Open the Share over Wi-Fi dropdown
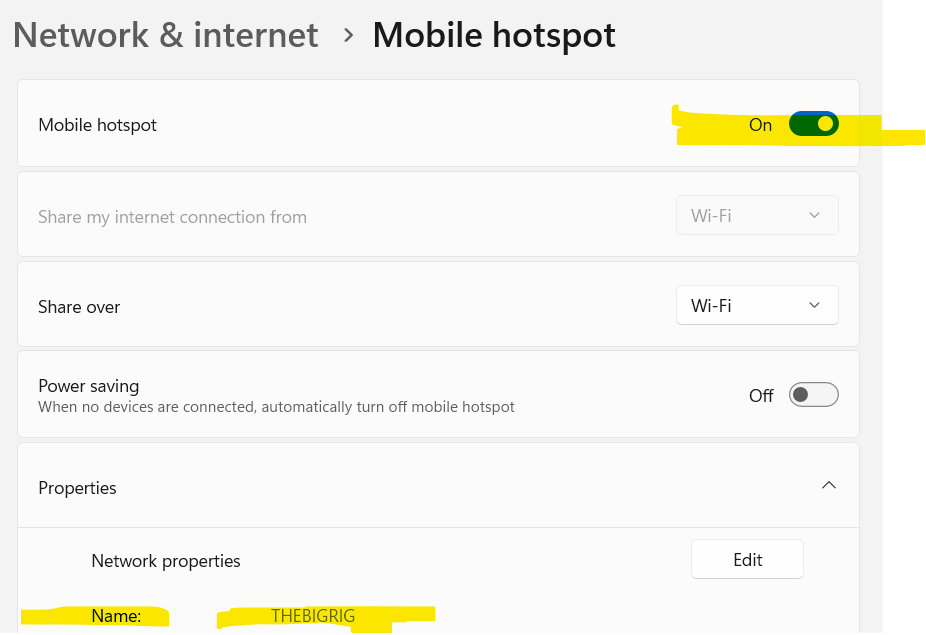This screenshot has height=635, width=926. (757, 306)
